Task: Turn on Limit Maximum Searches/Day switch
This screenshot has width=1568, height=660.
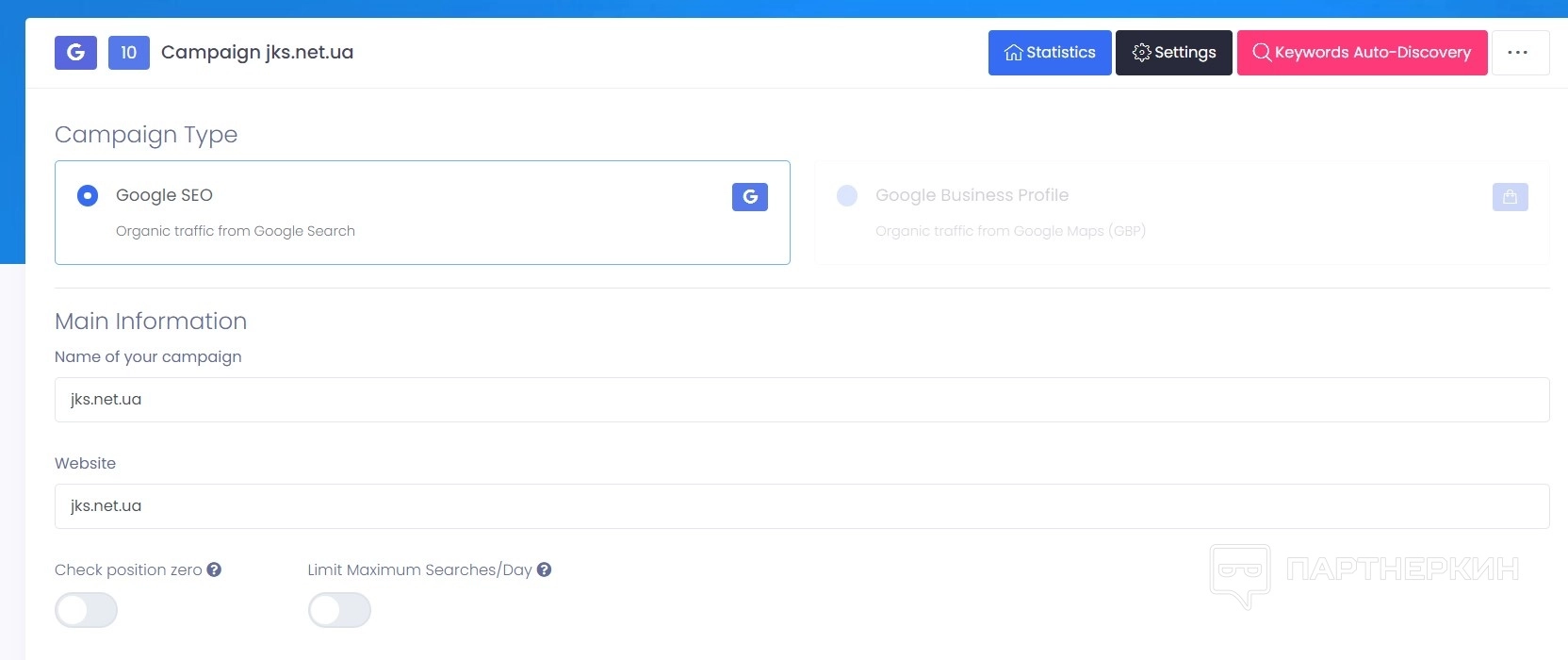Action: click(x=339, y=610)
